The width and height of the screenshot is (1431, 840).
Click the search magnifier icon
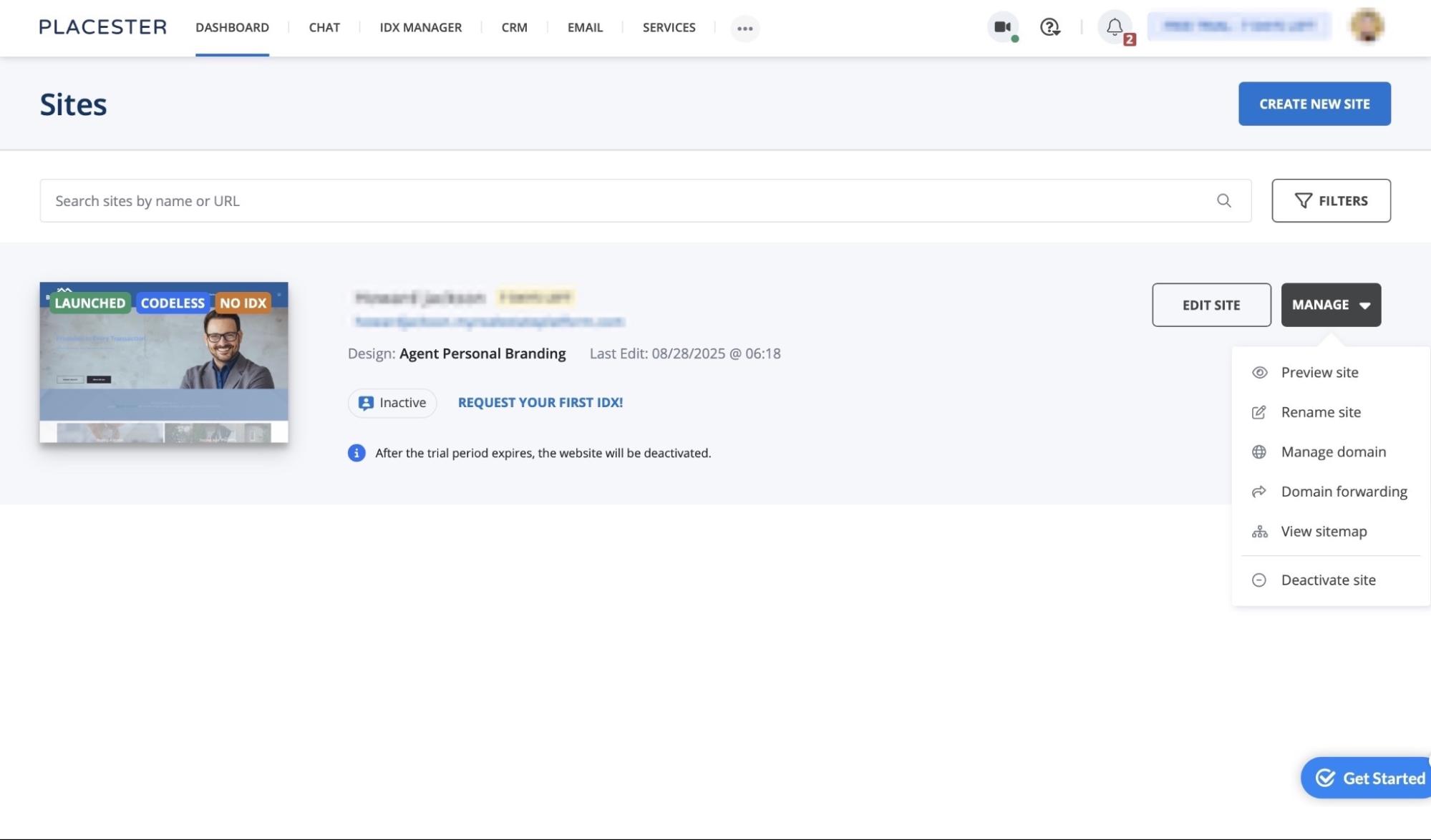click(1224, 201)
